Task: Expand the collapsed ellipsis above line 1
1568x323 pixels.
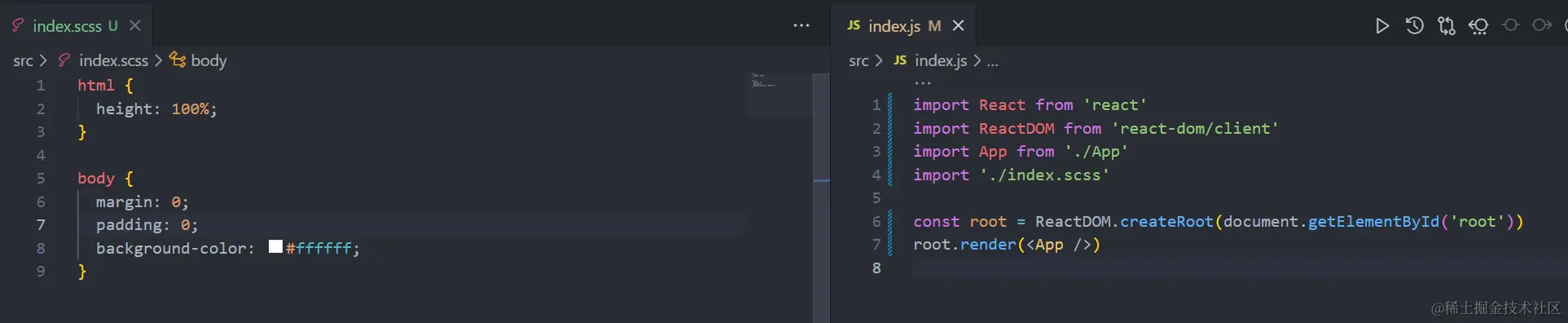Action: [922, 82]
